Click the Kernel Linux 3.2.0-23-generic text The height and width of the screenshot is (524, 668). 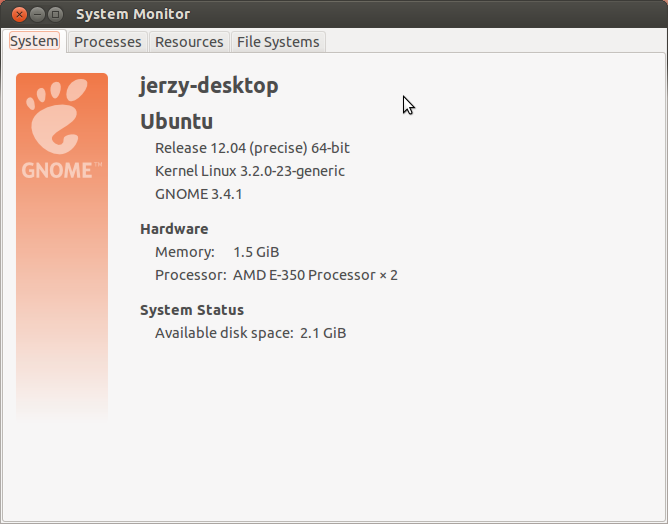click(x=250, y=171)
